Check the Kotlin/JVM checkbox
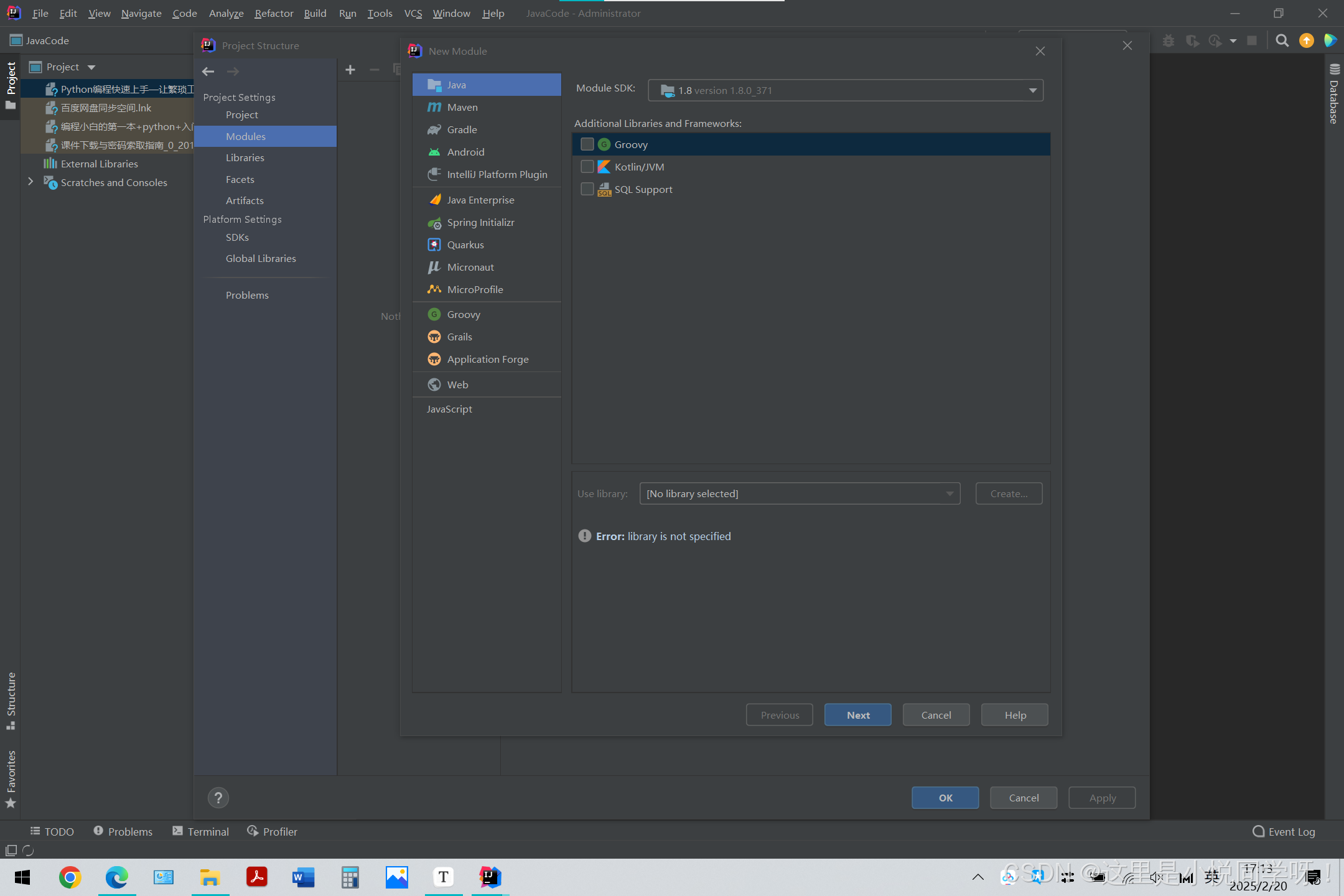 click(x=587, y=167)
